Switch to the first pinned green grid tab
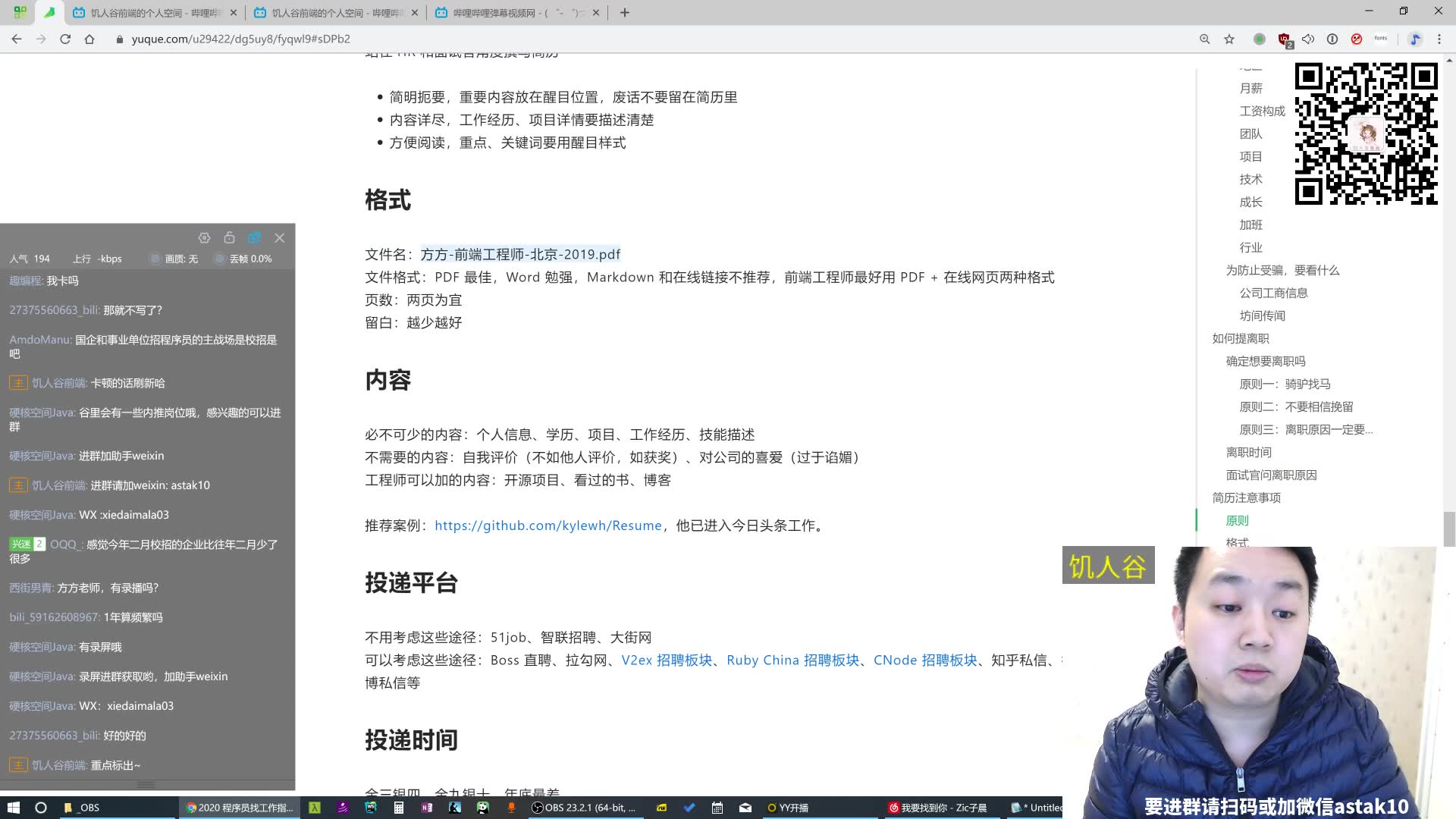The image size is (1456, 819). pyautogui.click(x=20, y=13)
